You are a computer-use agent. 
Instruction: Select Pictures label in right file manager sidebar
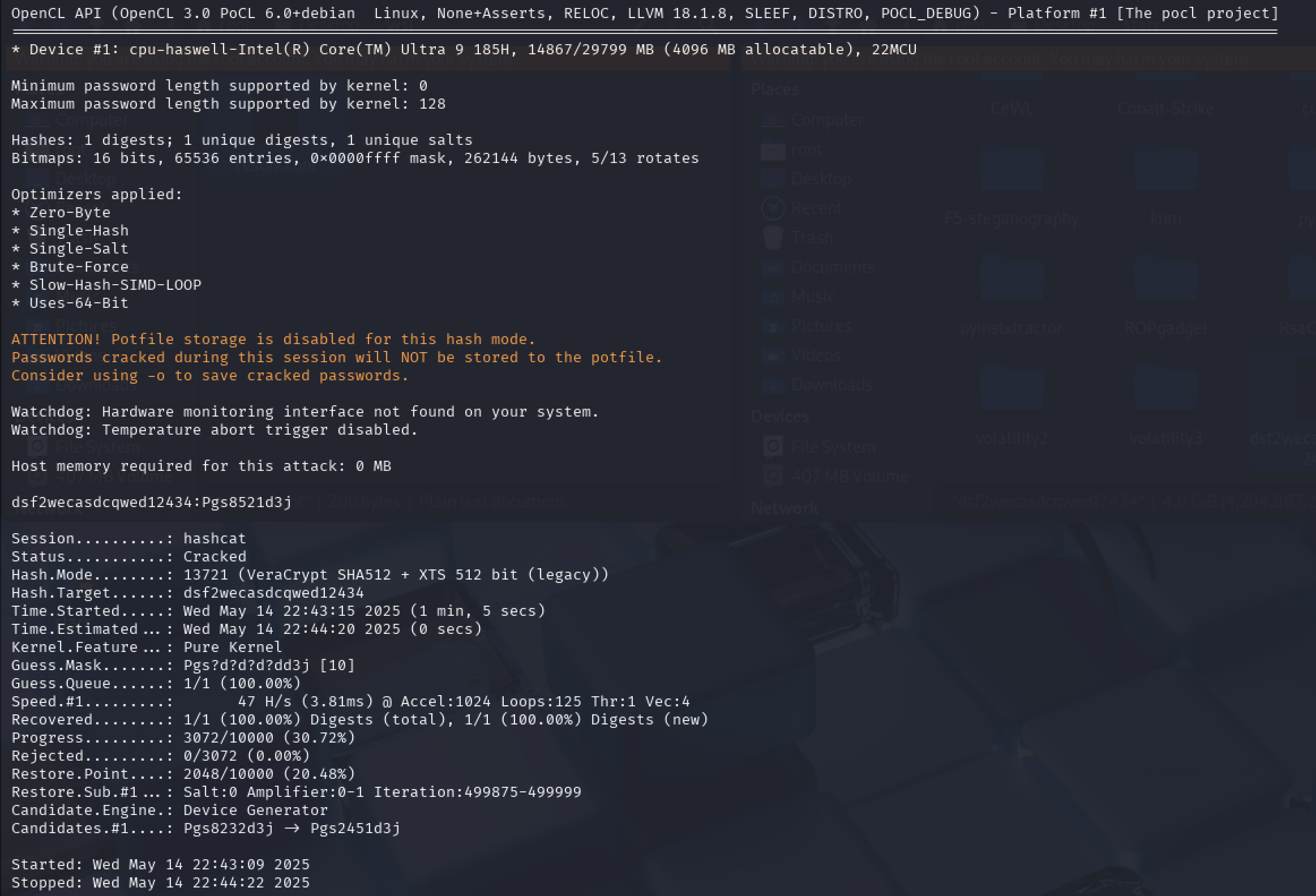(821, 326)
